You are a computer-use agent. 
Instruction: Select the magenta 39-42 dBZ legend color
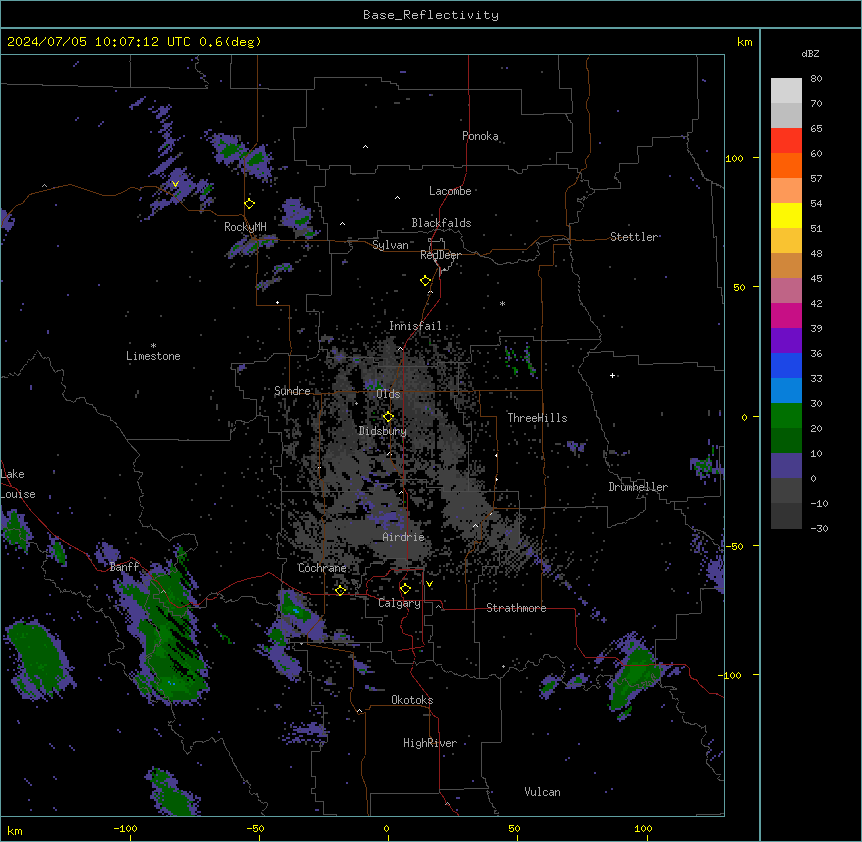pos(786,315)
